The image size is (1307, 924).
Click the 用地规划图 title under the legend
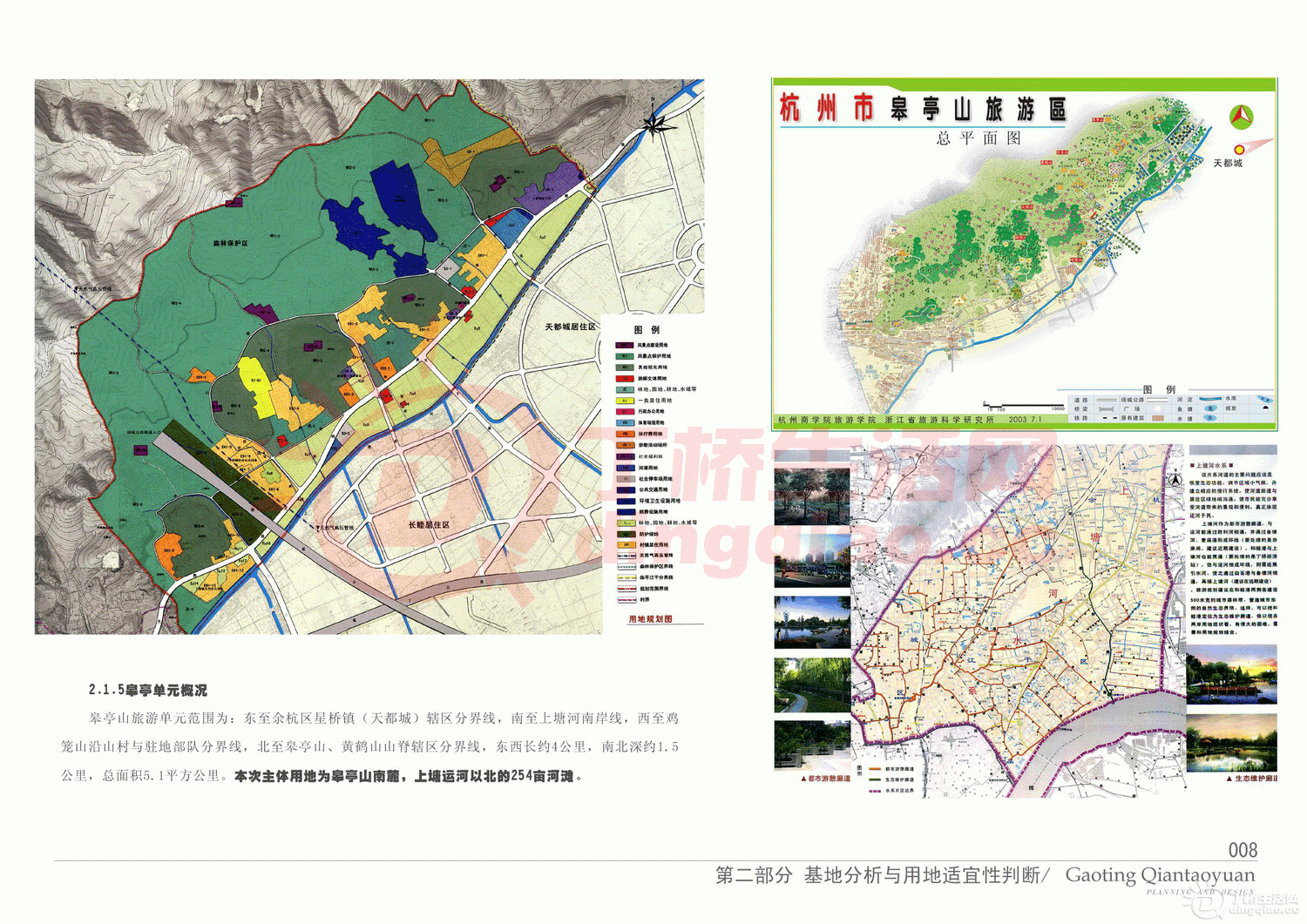click(650, 619)
